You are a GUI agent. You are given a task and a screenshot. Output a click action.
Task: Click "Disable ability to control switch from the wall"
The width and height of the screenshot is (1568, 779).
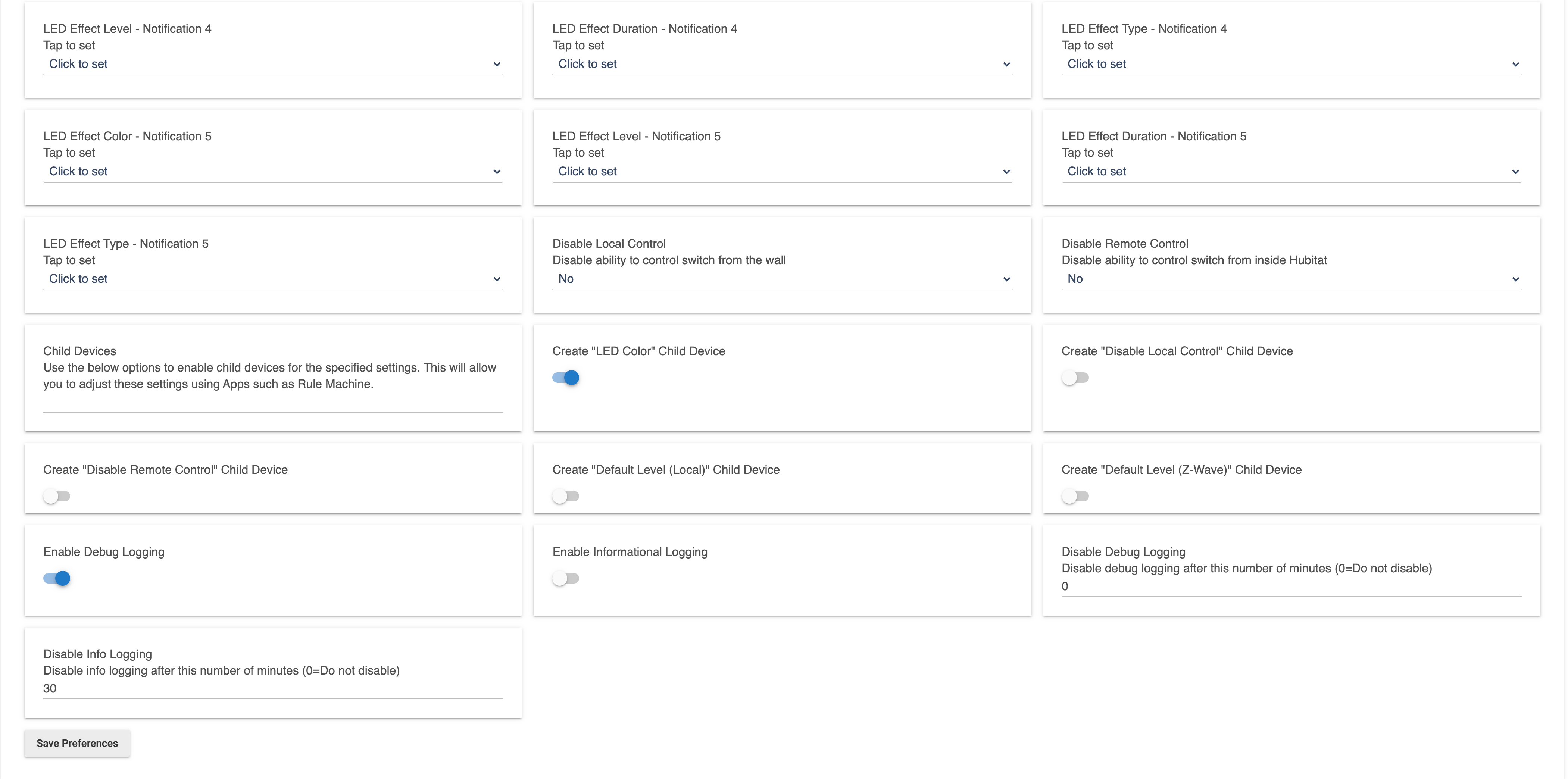tap(669, 260)
